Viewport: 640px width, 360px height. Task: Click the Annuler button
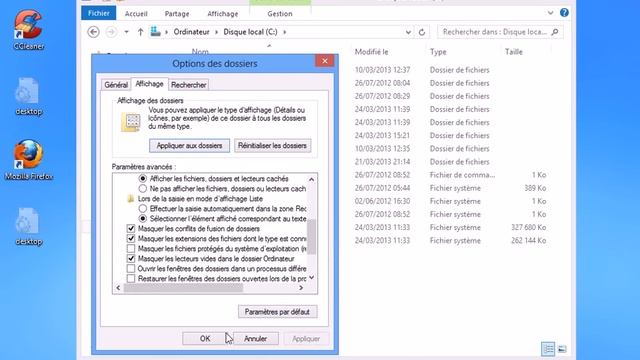click(256, 339)
